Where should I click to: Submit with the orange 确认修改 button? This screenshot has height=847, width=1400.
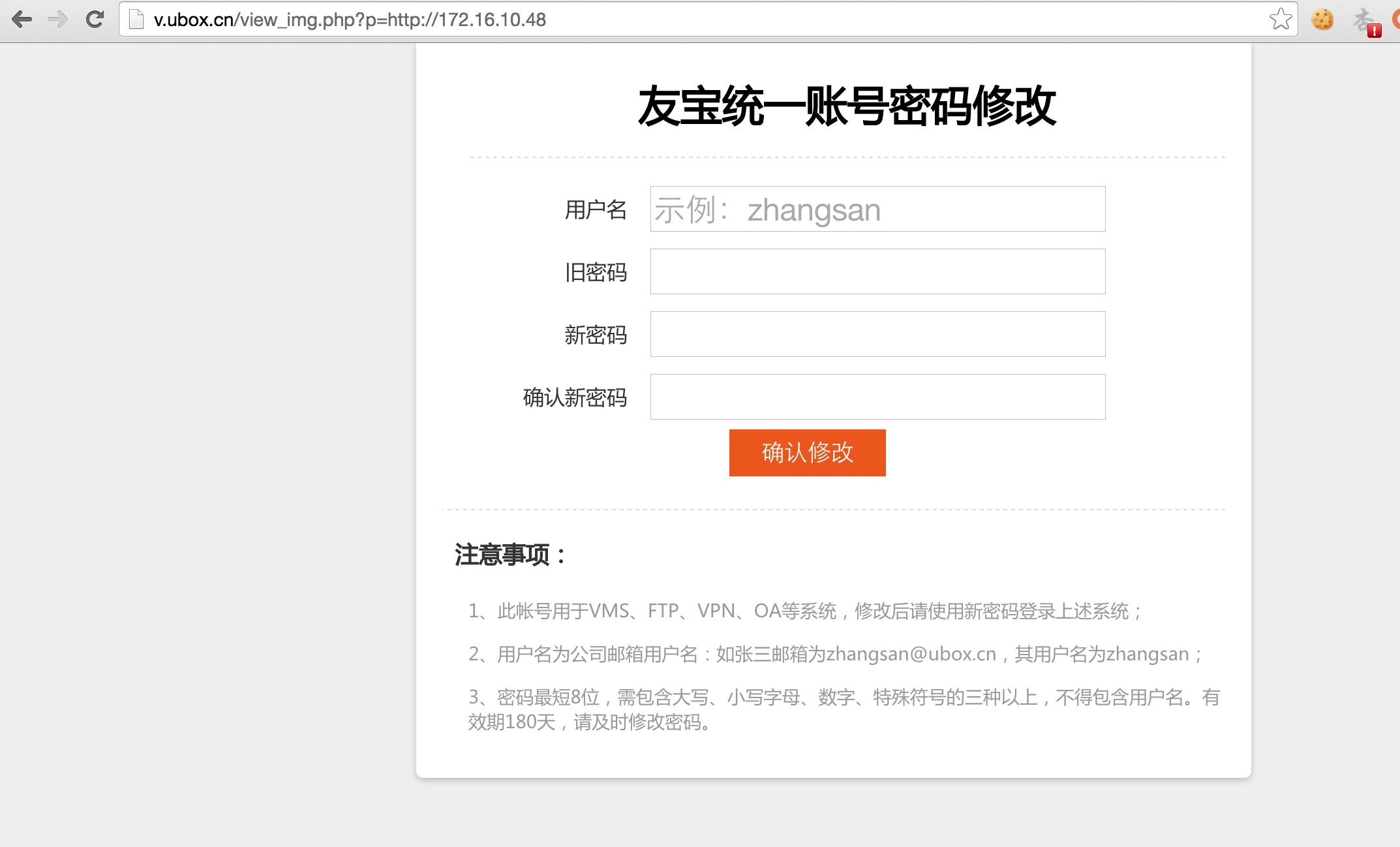(807, 453)
